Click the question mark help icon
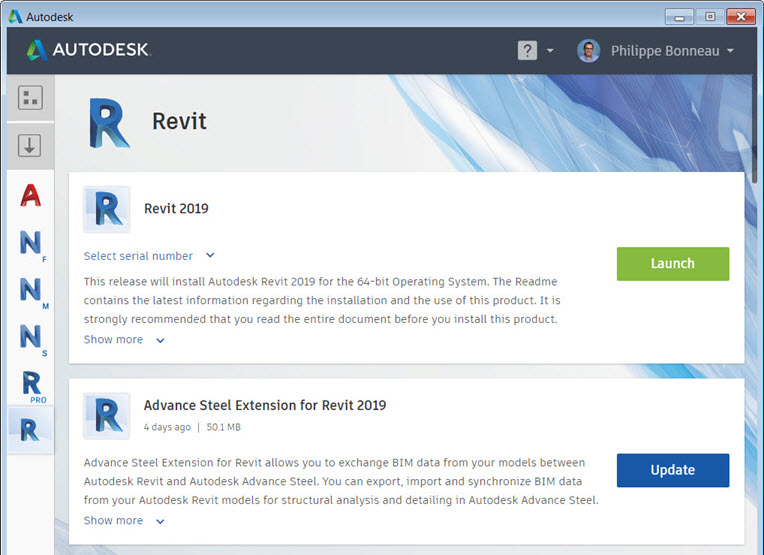This screenshot has width=764, height=555. 527,51
